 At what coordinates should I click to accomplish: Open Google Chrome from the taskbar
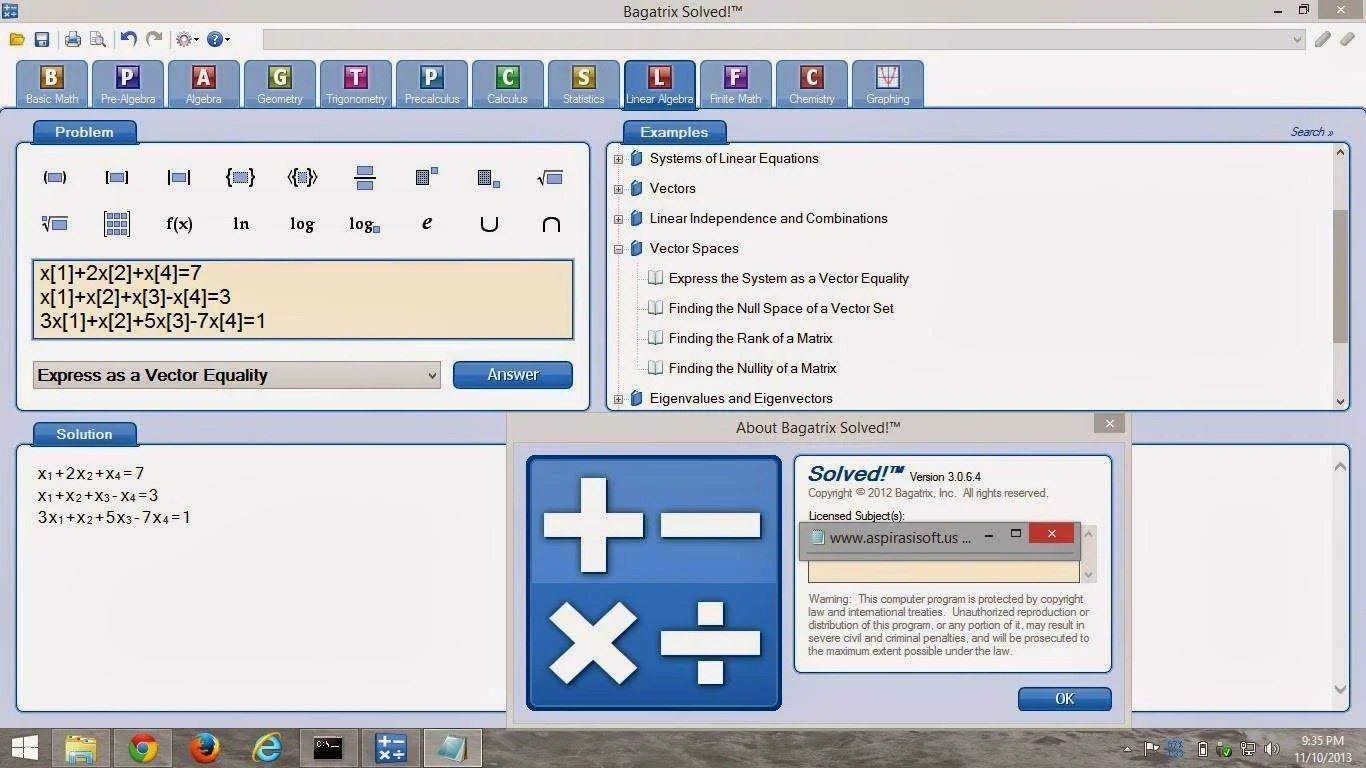click(143, 748)
